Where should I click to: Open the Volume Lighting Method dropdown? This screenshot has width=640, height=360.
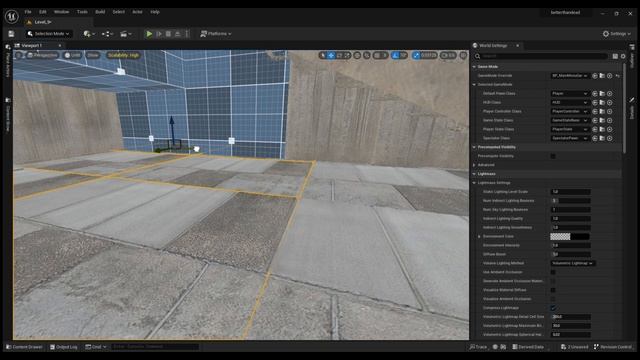click(573, 263)
